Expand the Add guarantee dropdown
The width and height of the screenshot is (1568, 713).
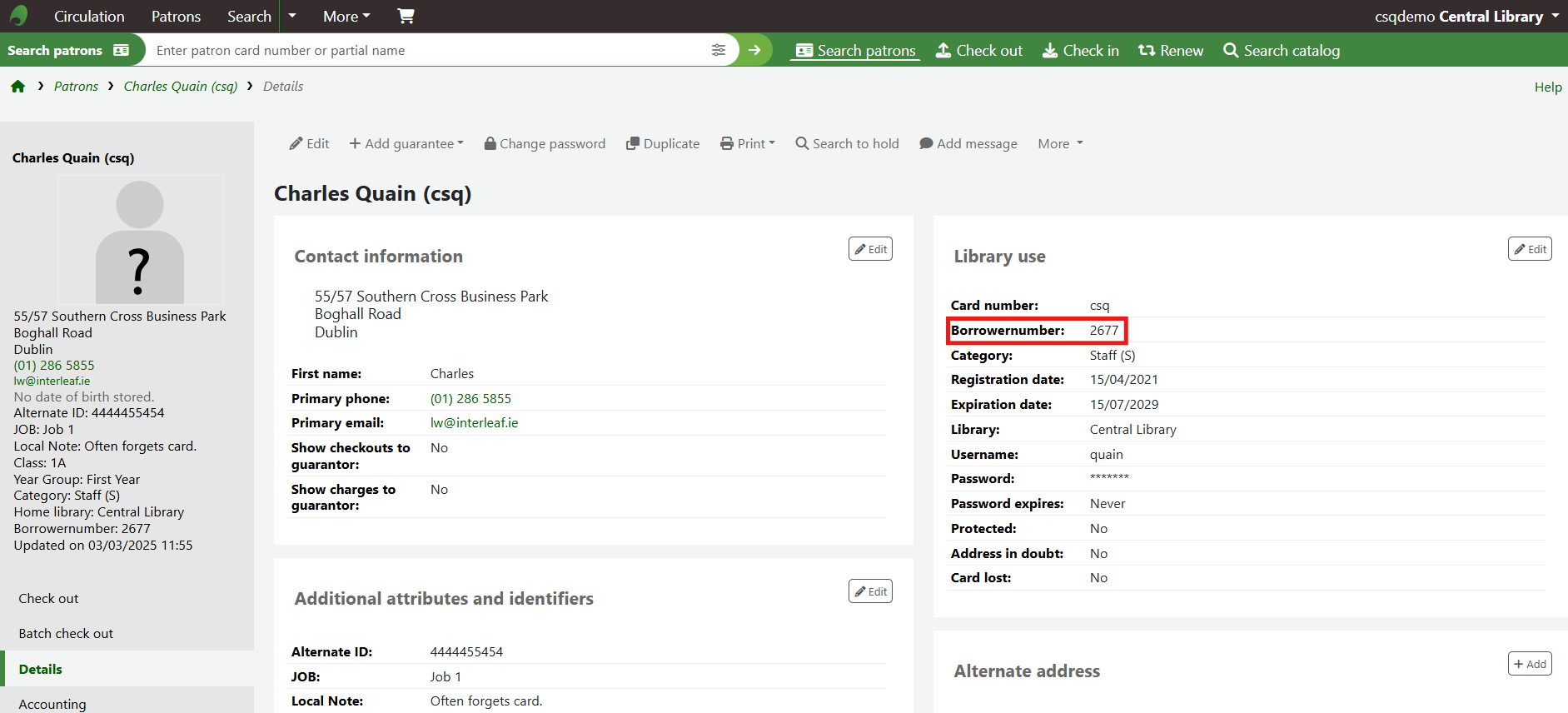coord(406,143)
